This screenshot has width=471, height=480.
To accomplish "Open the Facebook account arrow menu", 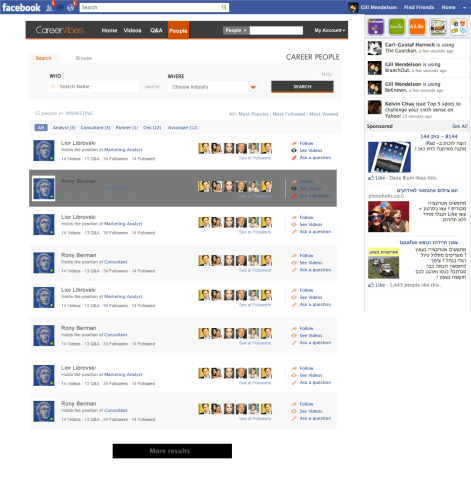I will pyautogui.click(x=464, y=7).
